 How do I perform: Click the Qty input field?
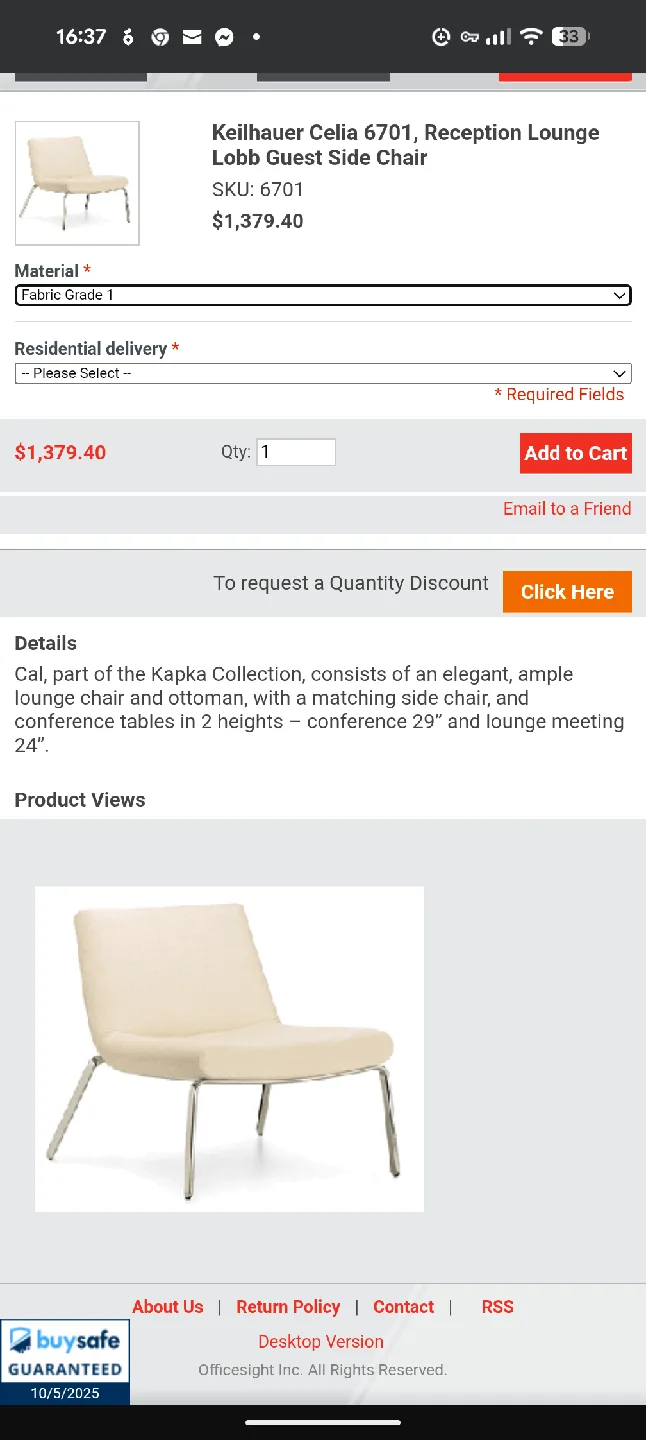coord(296,452)
